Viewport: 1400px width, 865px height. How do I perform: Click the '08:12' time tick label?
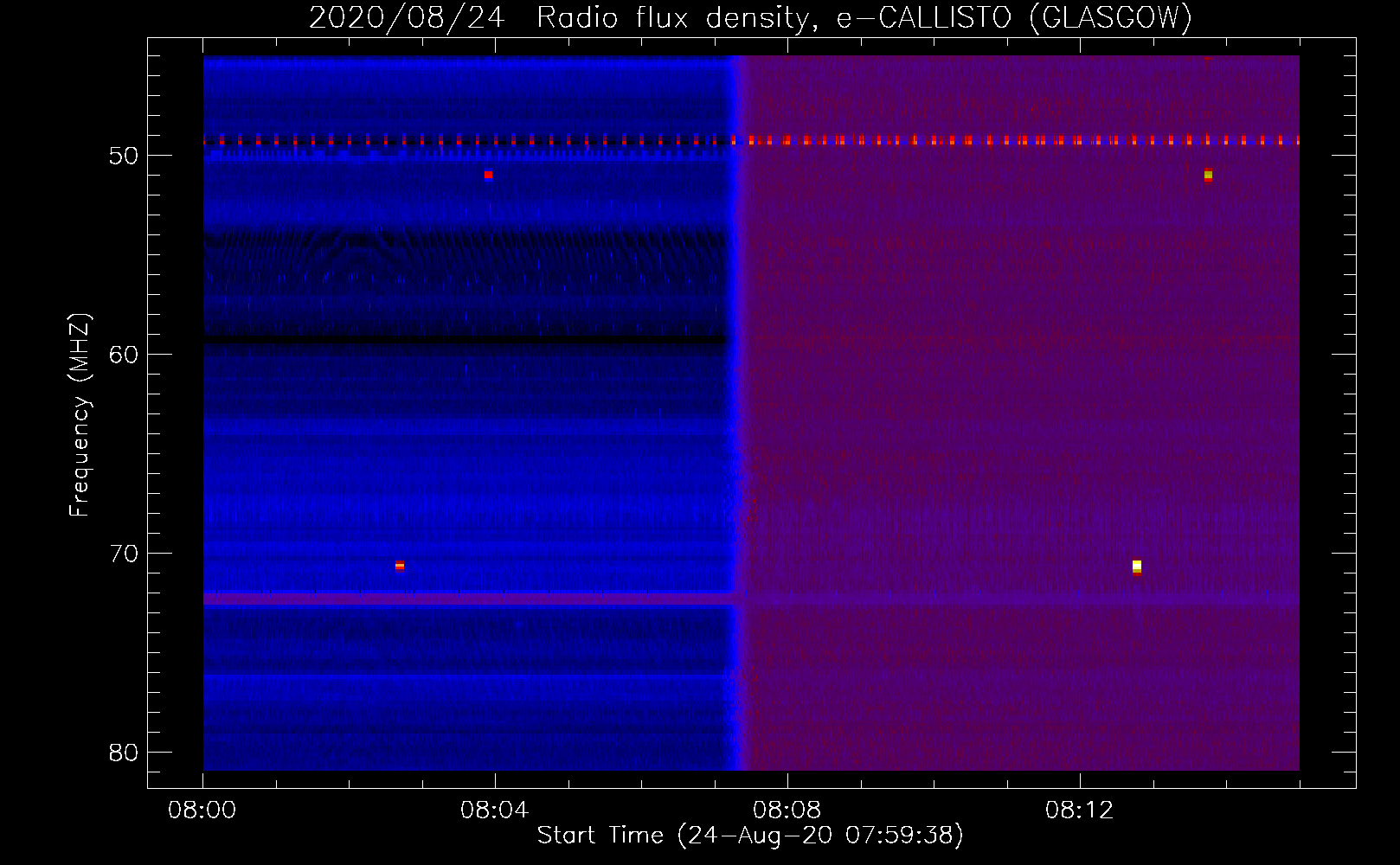(x=1079, y=811)
